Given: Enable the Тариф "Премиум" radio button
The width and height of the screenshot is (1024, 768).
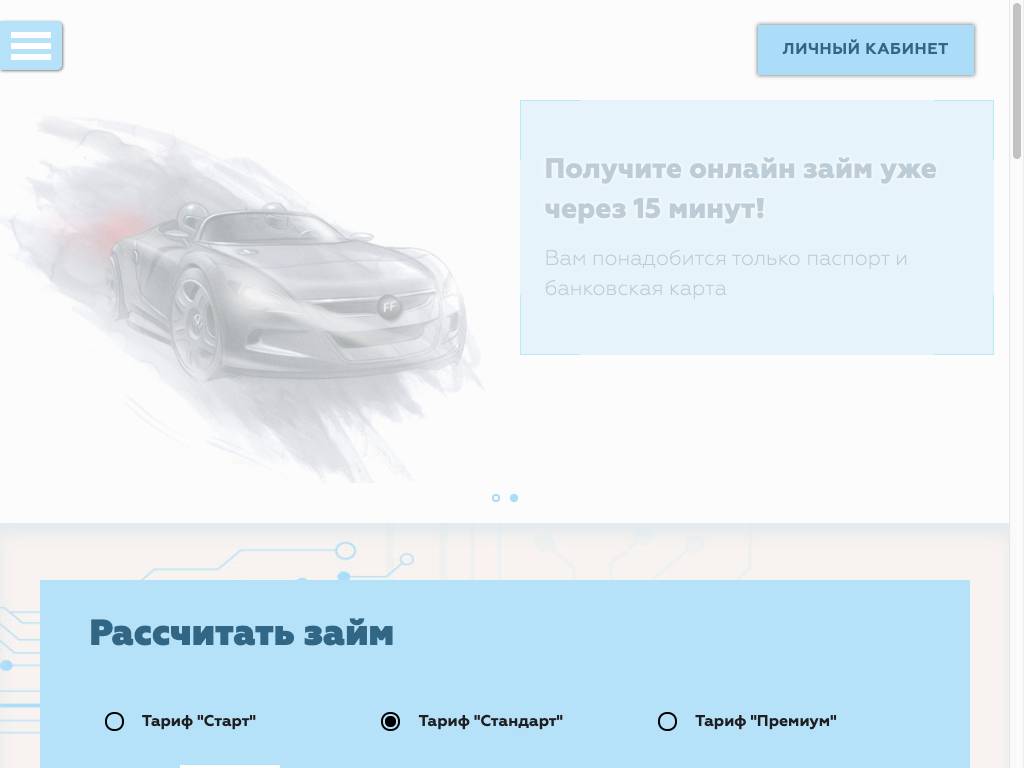Looking at the screenshot, I should pyautogui.click(x=668, y=721).
